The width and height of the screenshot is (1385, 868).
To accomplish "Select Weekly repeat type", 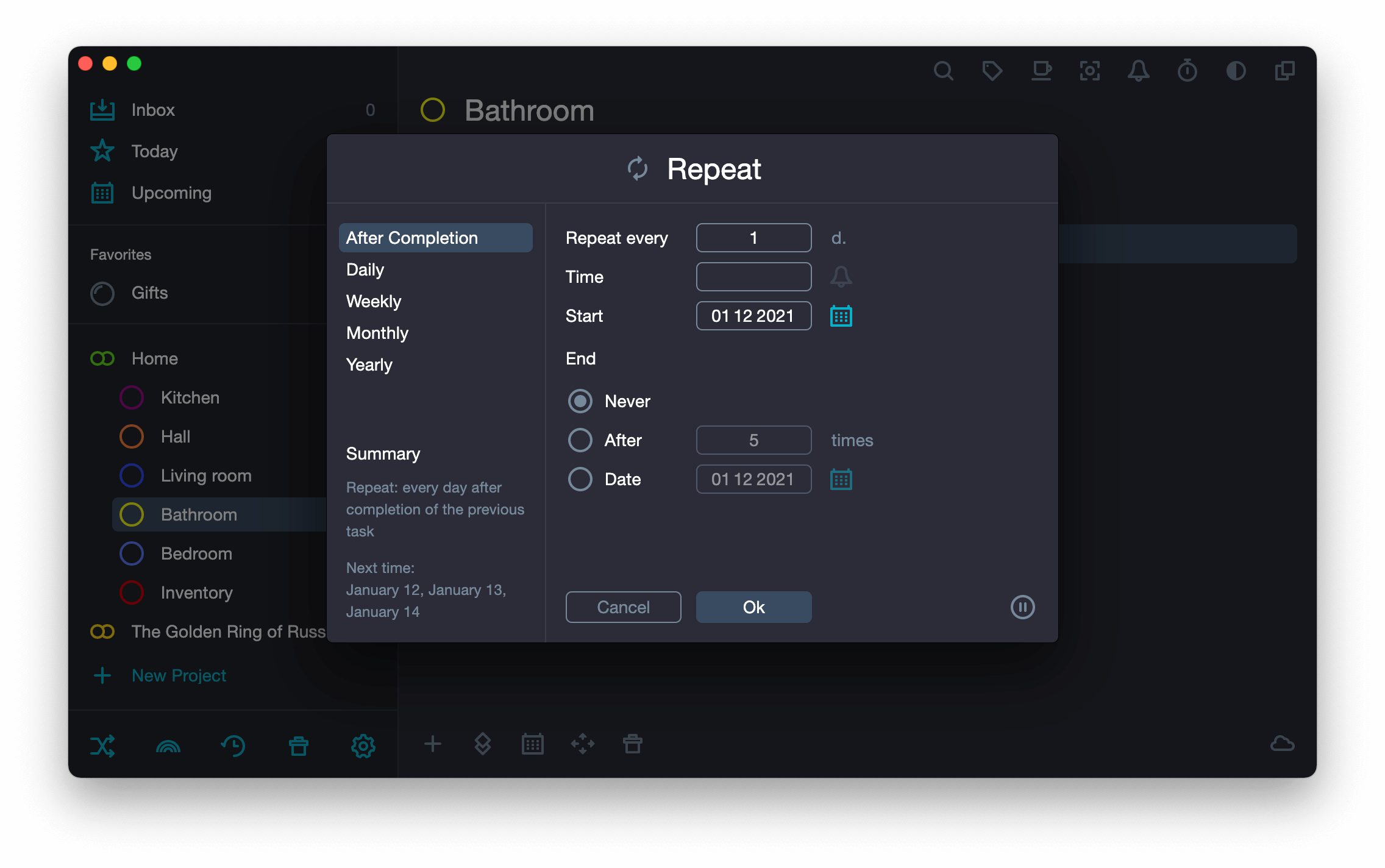I will click(373, 301).
